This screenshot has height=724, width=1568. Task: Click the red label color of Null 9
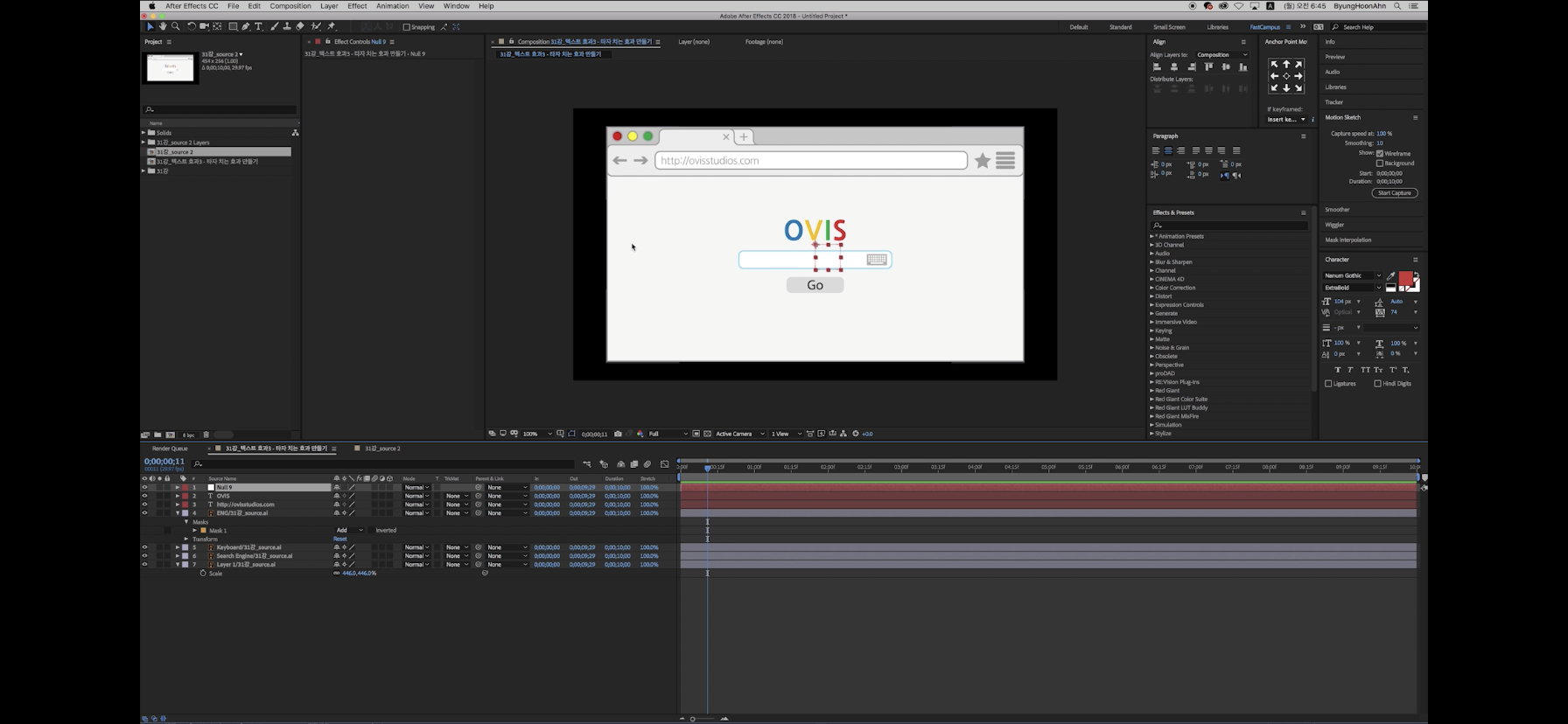(x=185, y=487)
